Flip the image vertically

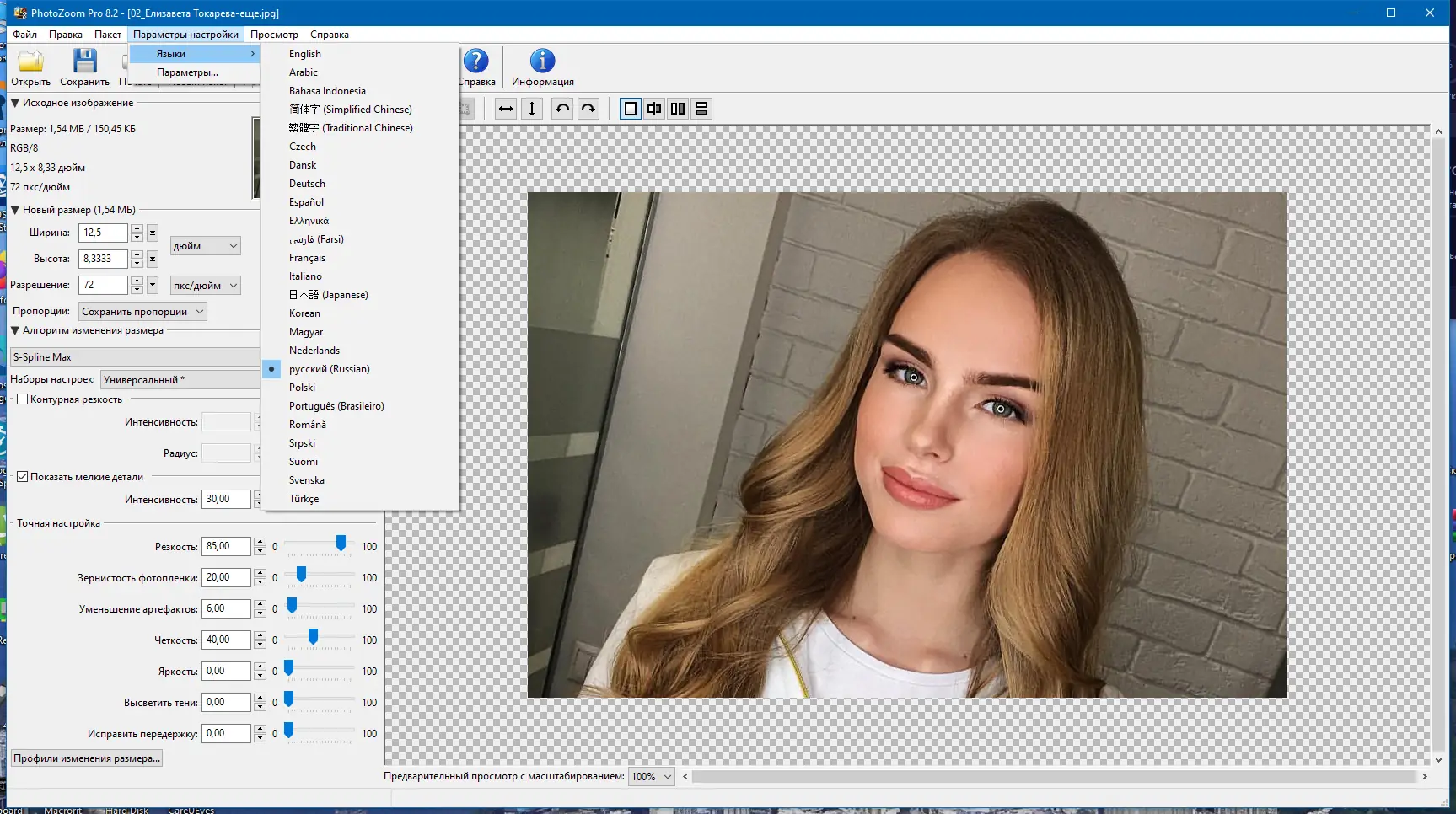click(532, 109)
